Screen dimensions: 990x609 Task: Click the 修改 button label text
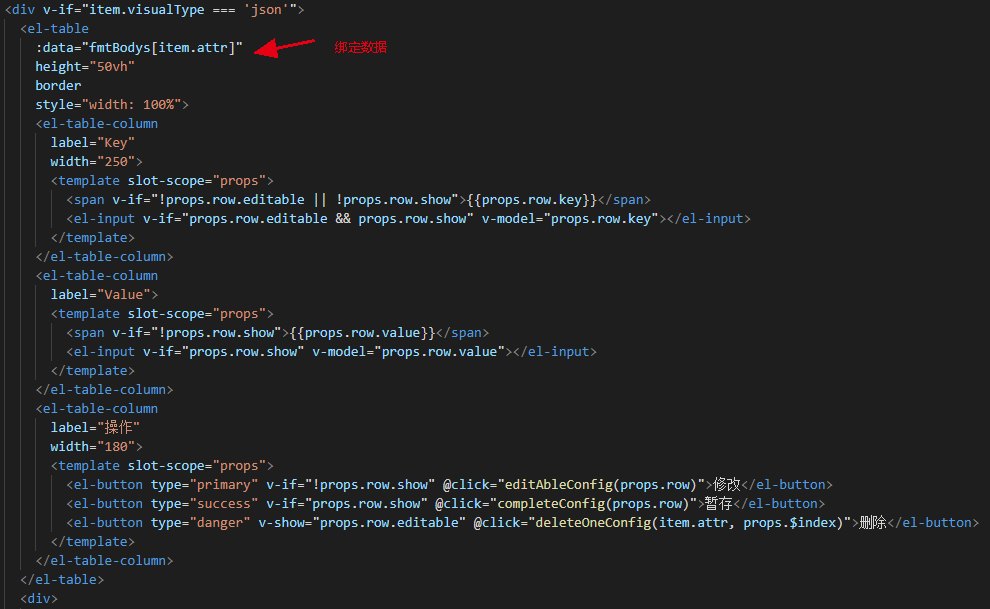point(727,485)
